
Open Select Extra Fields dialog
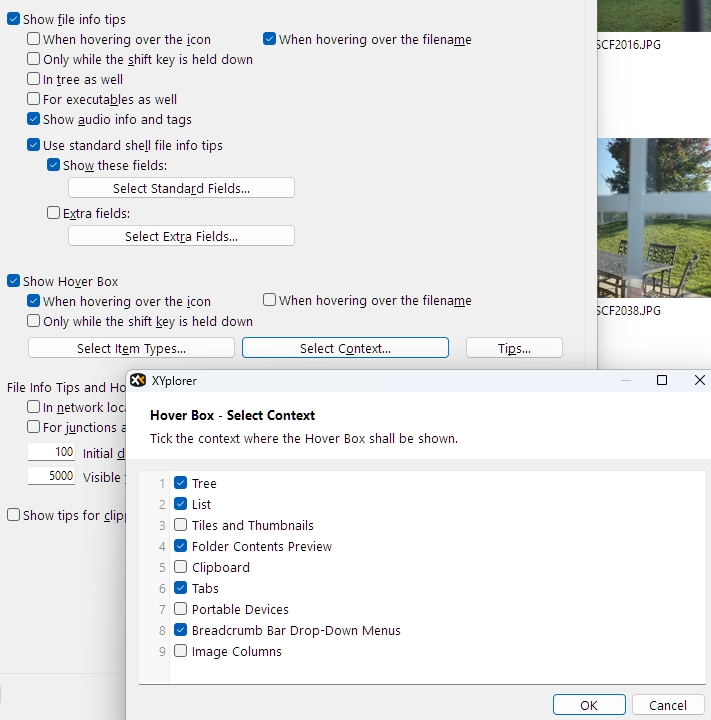181,236
